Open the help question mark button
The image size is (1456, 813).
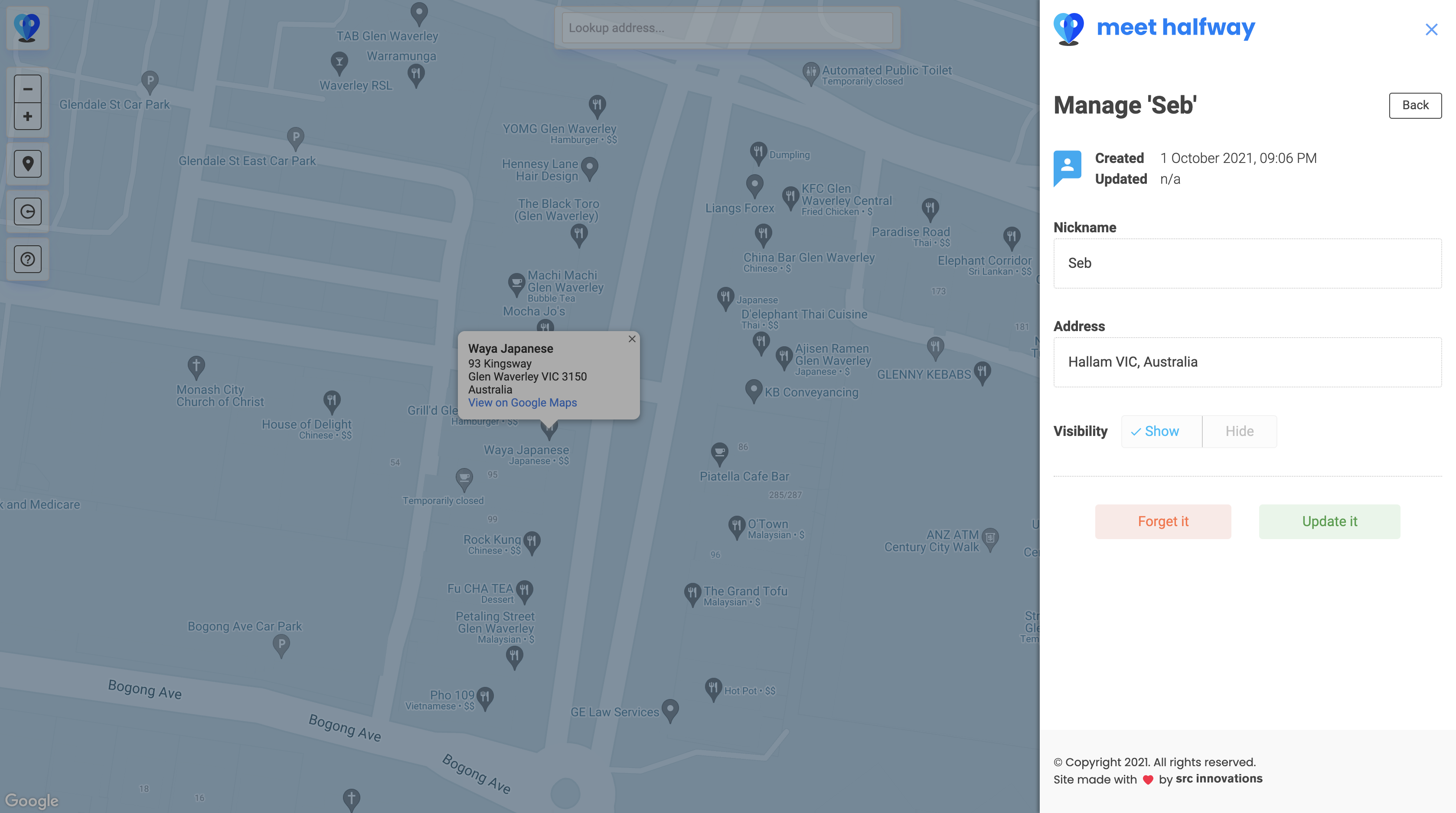coord(27,259)
